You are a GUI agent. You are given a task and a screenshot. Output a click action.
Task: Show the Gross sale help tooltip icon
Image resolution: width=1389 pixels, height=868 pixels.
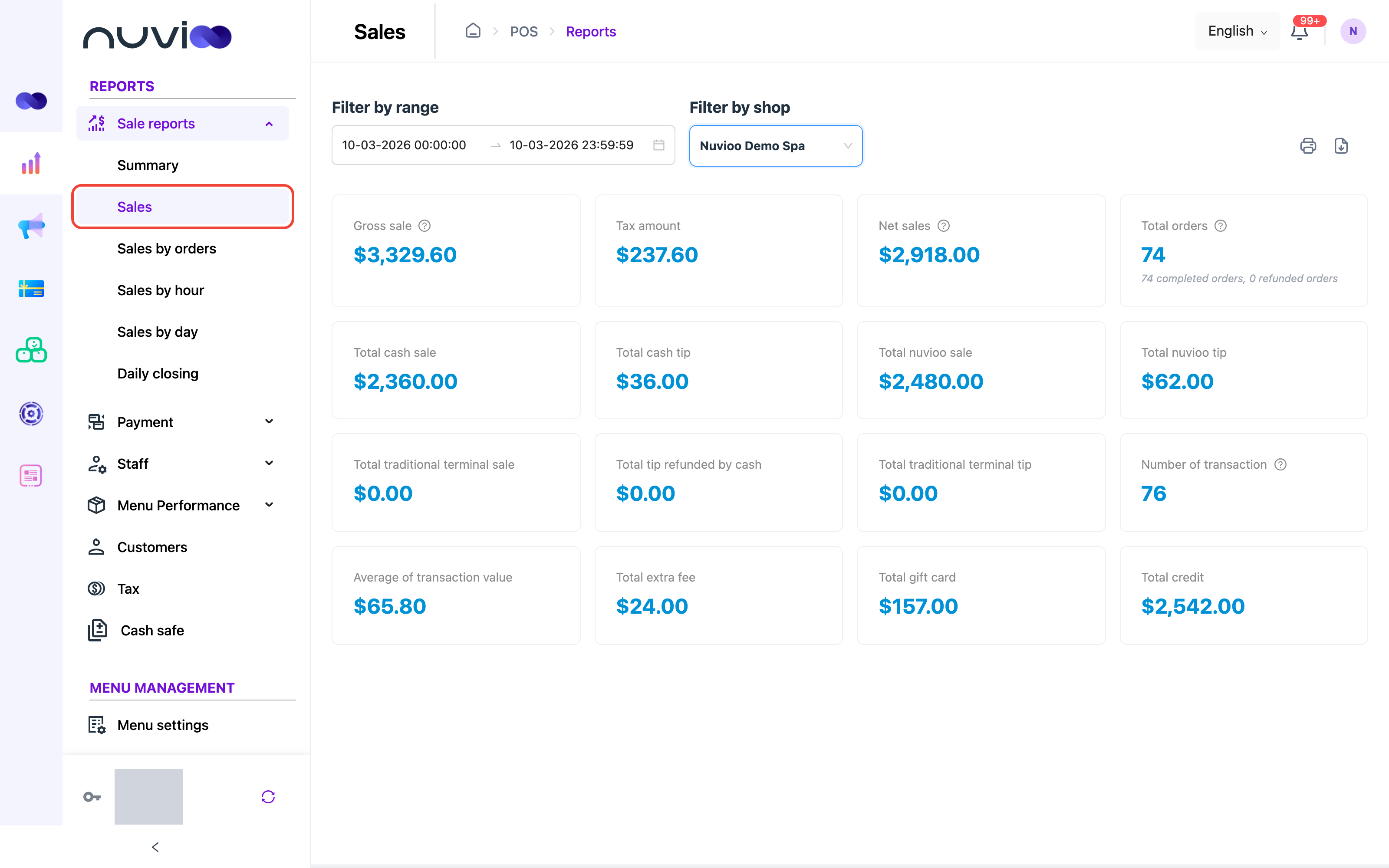click(x=425, y=226)
